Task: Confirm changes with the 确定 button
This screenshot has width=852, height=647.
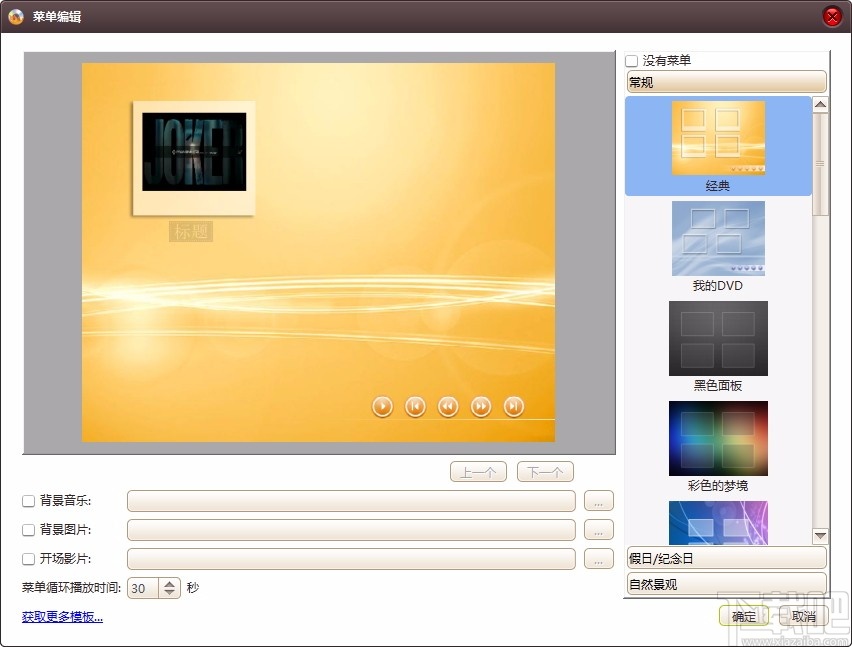Action: [x=744, y=616]
